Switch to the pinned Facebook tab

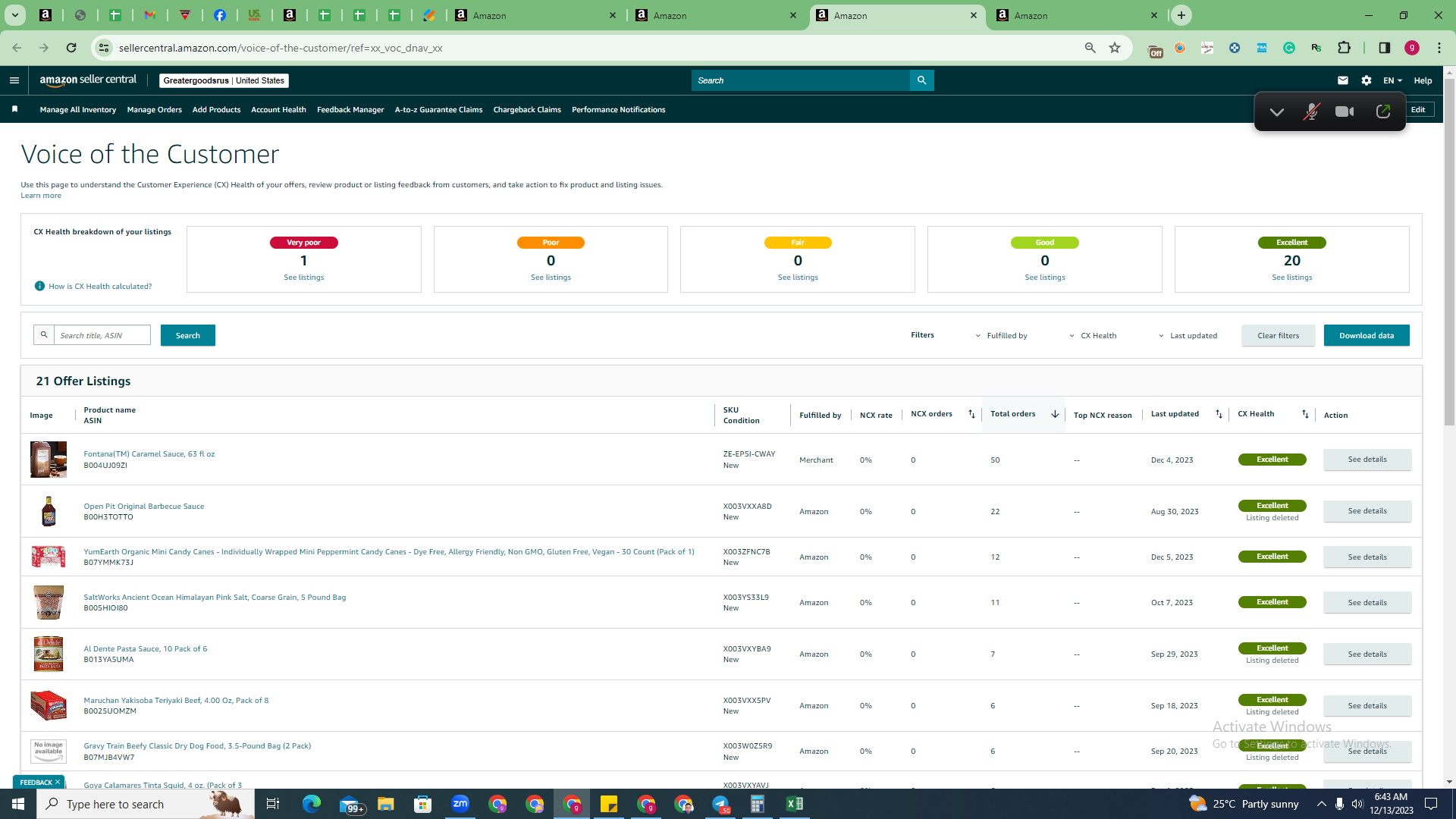pyautogui.click(x=220, y=15)
